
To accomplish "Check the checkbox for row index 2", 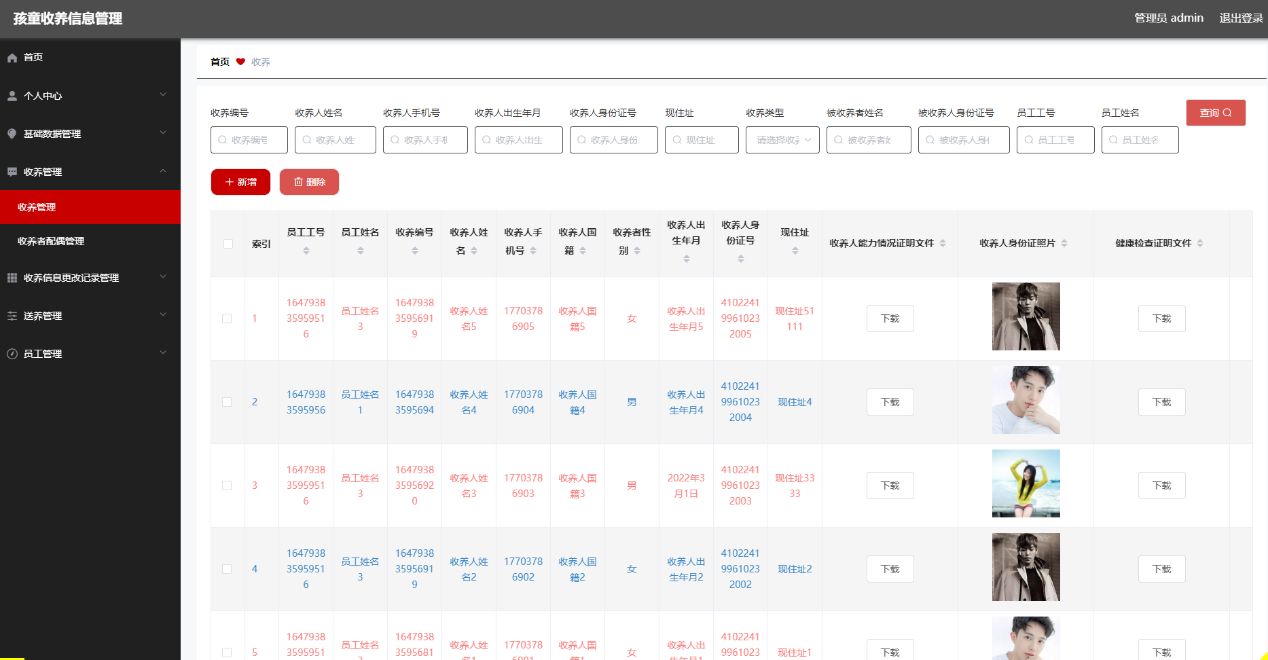I will pyautogui.click(x=228, y=402).
